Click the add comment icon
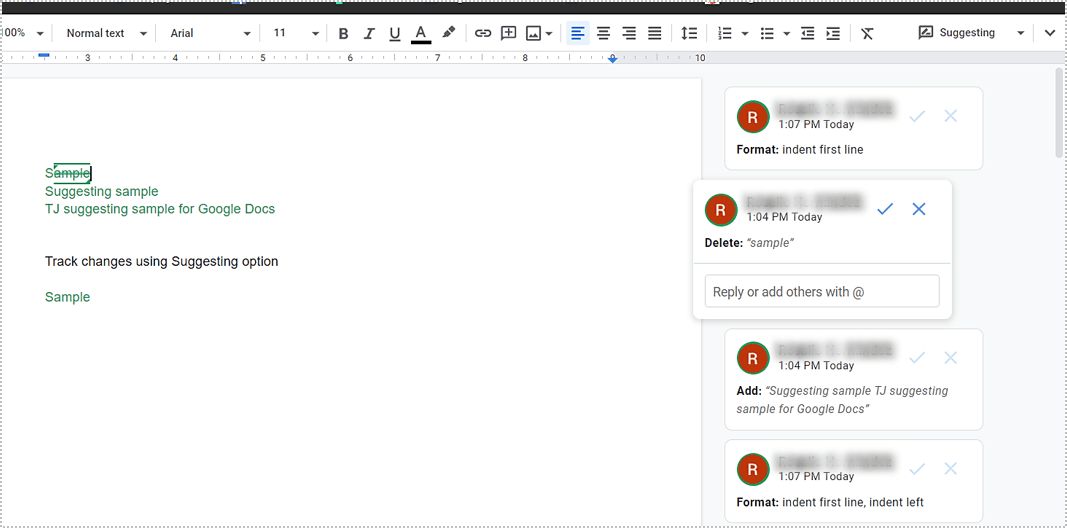This screenshot has width=1067, height=528. pyautogui.click(x=509, y=33)
